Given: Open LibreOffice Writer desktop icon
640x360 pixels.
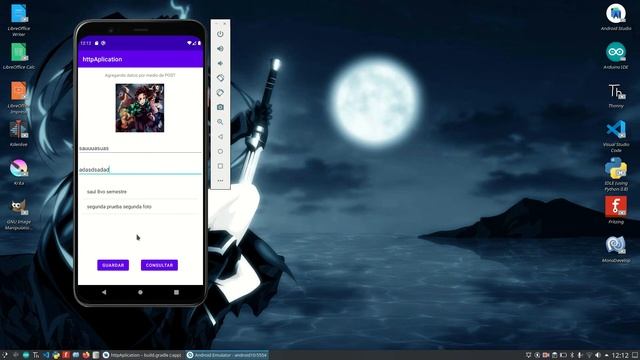Looking at the screenshot, I should [19, 20].
